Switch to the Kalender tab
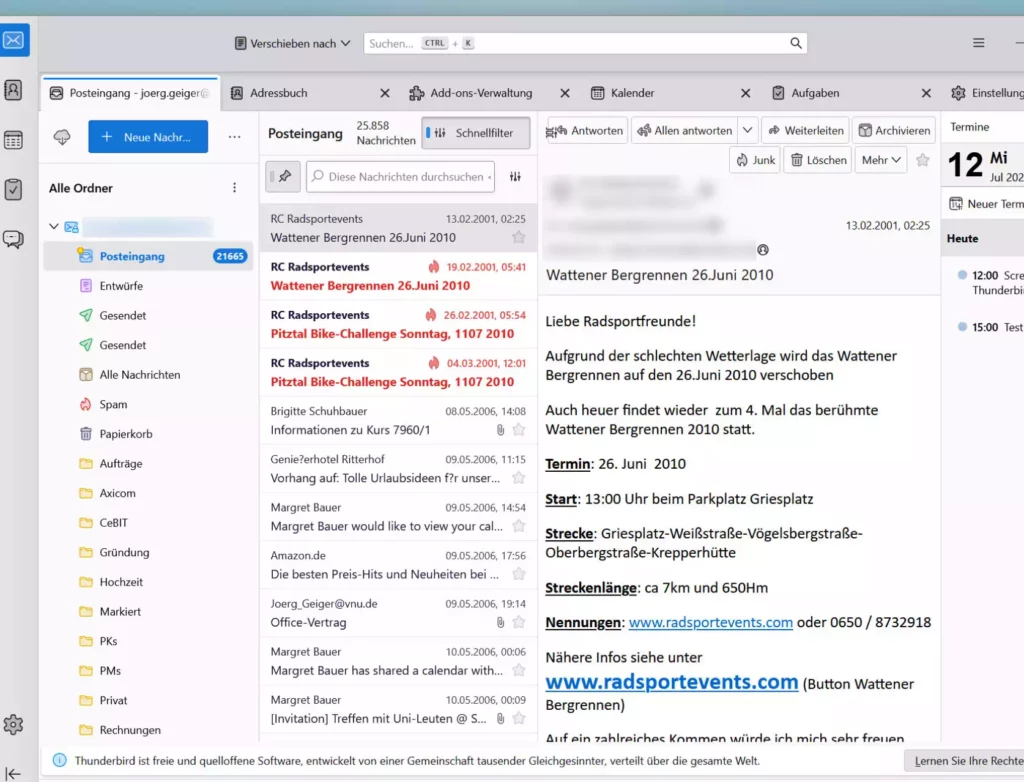 point(632,93)
